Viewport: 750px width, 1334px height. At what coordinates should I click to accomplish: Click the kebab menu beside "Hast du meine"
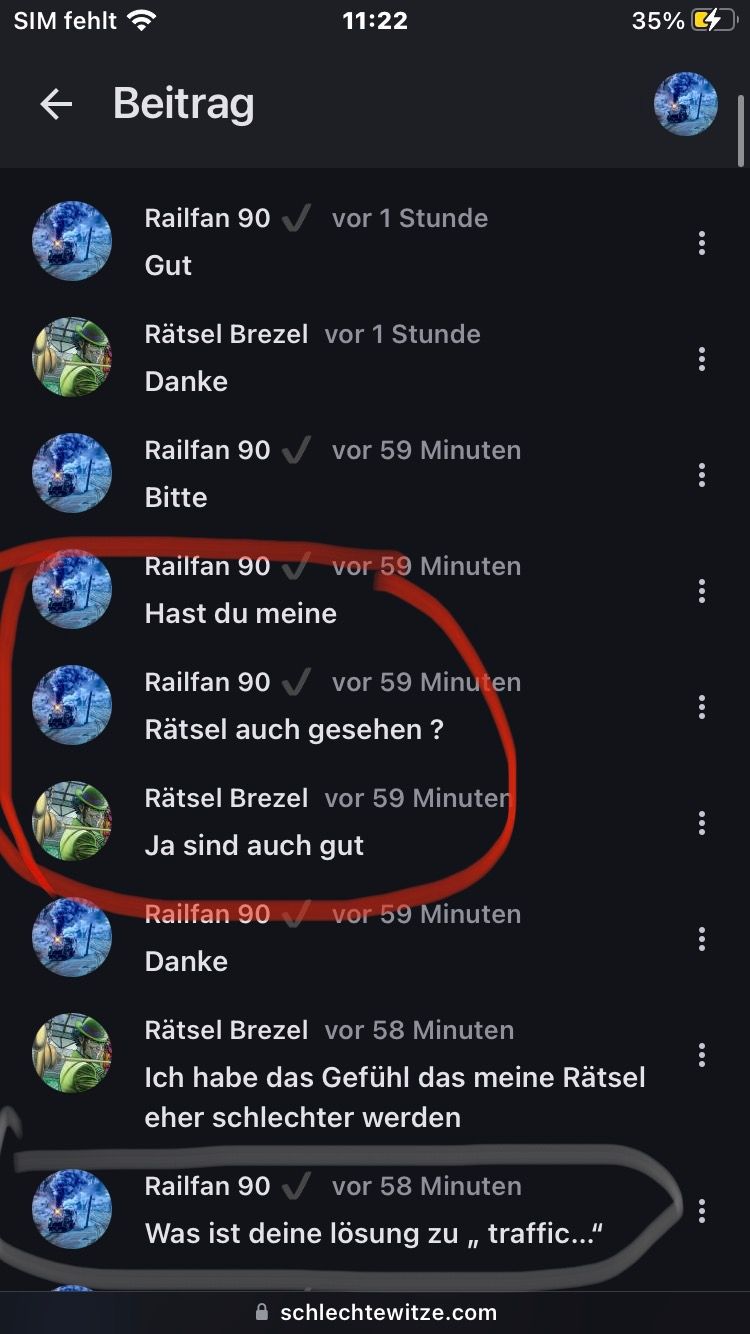(702, 590)
